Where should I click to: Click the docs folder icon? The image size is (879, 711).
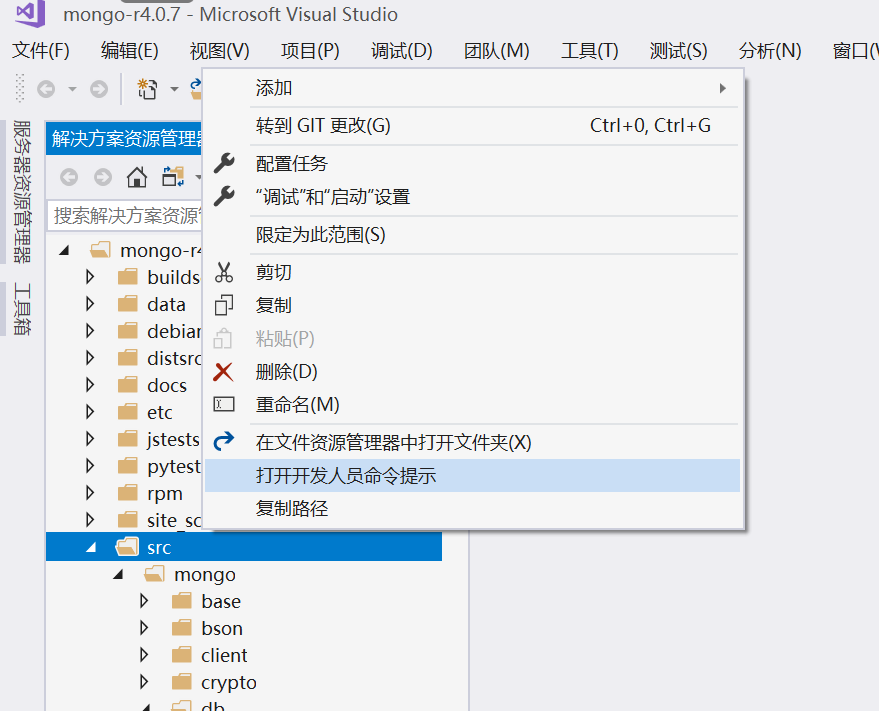[x=128, y=385]
